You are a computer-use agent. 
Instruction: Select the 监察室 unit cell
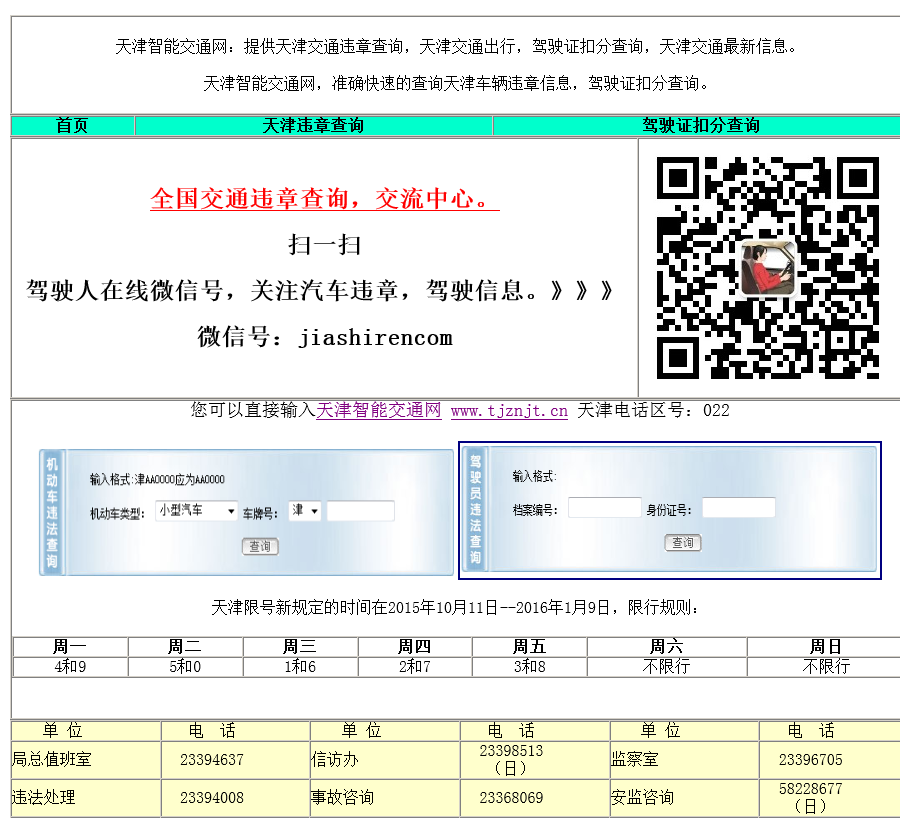(x=684, y=759)
